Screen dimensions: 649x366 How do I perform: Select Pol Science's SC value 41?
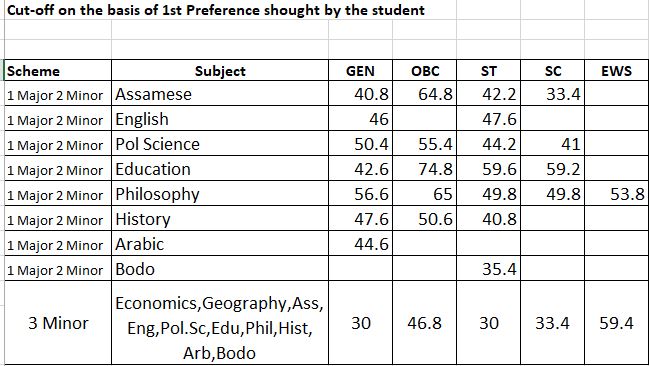pos(553,144)
